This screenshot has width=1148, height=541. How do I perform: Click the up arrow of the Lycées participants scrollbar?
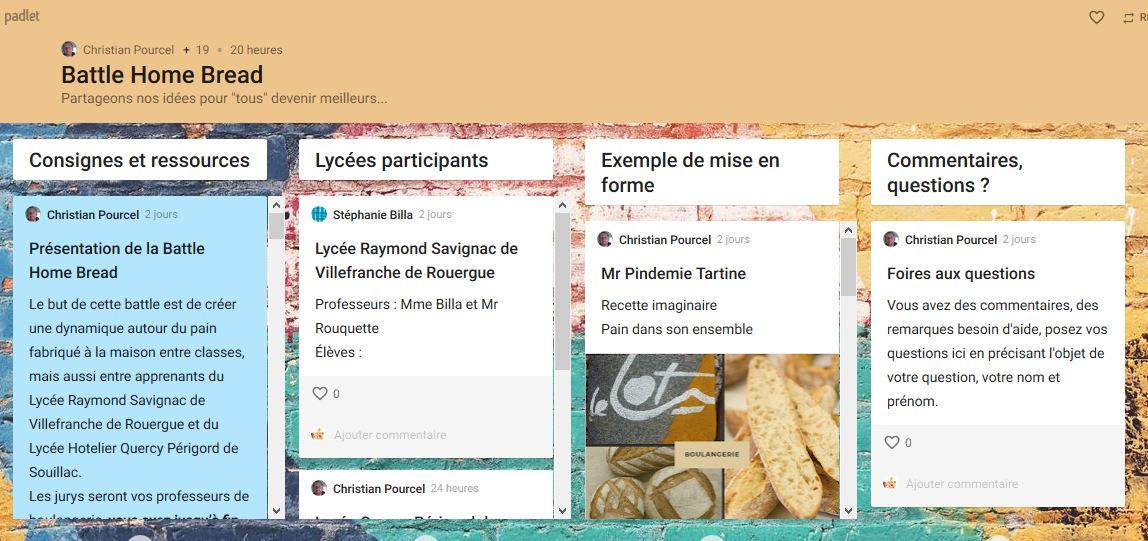tap(562, 204)
